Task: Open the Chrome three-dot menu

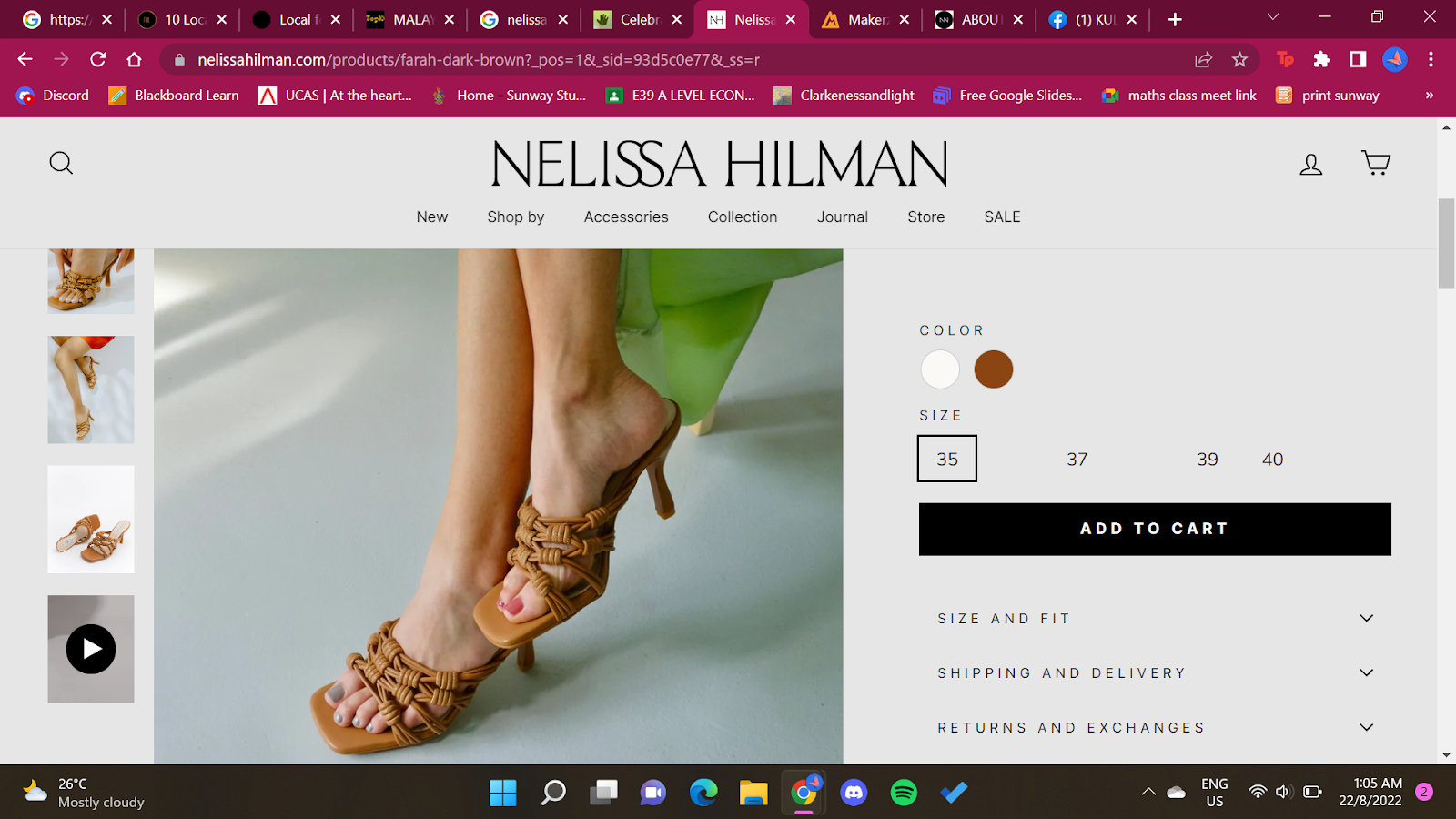Action: click(1431, 59)
